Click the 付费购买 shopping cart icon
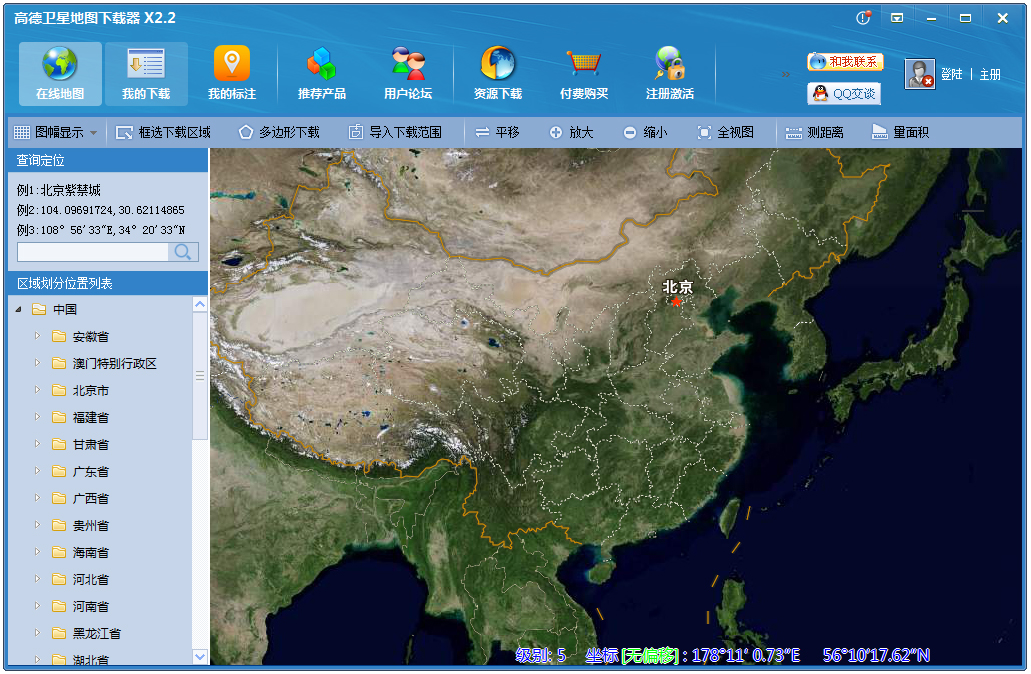Image resolution: width=1031 pixels, height=674 pixels. click(x=584, y=64)
